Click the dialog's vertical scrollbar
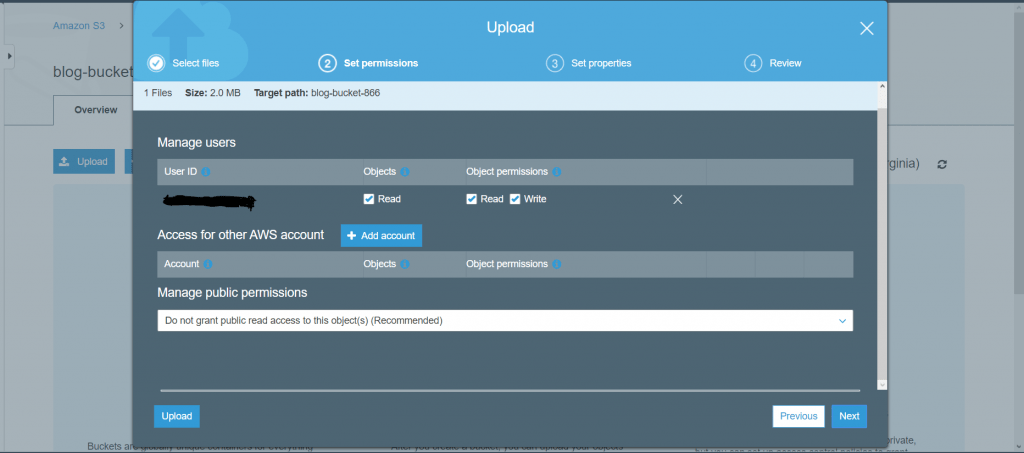 881,240
